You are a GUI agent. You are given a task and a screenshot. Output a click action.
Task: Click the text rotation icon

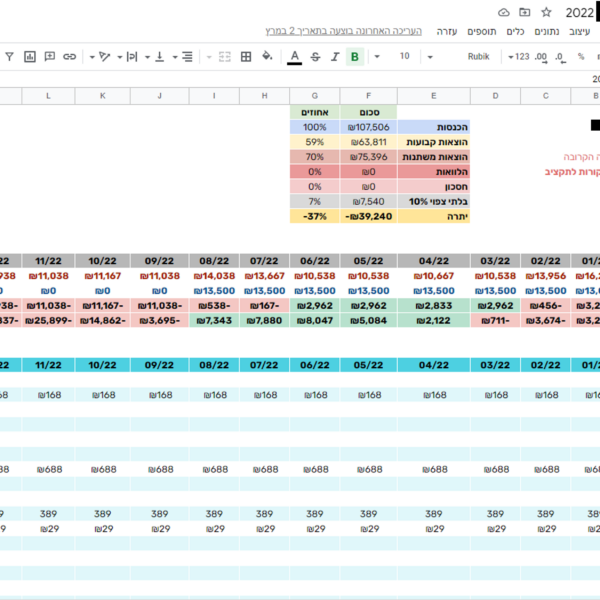click(x=104, y=57)
